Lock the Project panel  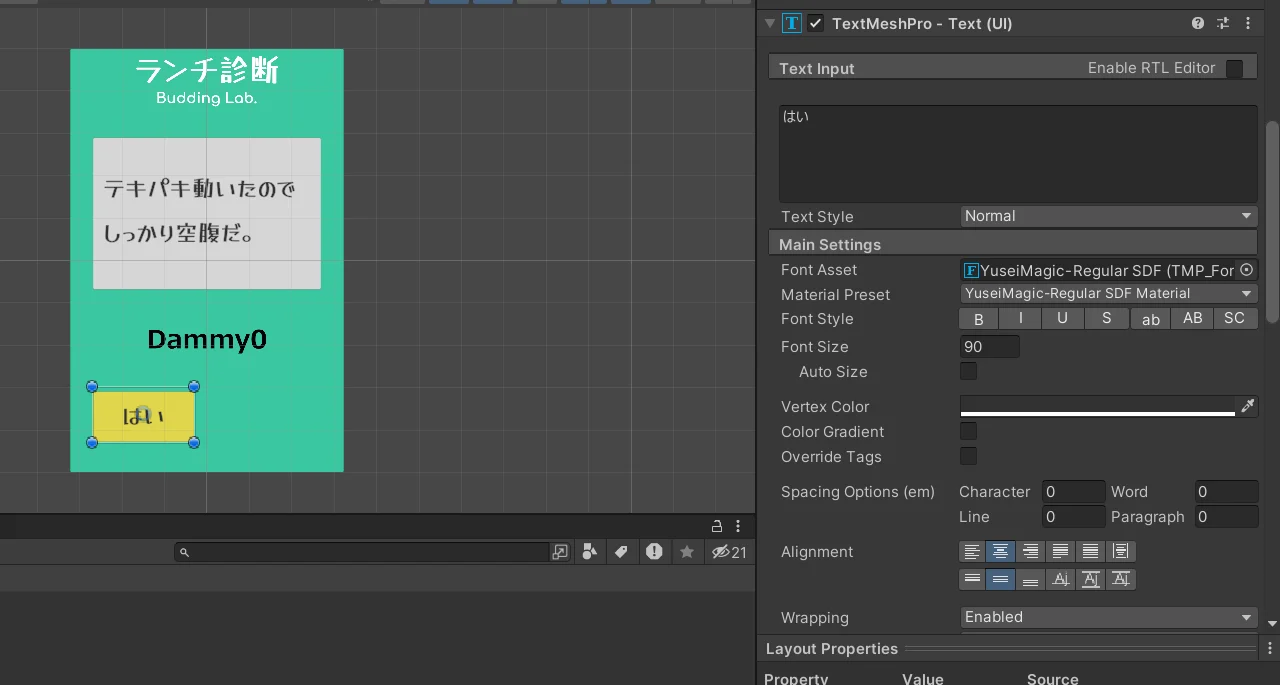pos(716,526)
